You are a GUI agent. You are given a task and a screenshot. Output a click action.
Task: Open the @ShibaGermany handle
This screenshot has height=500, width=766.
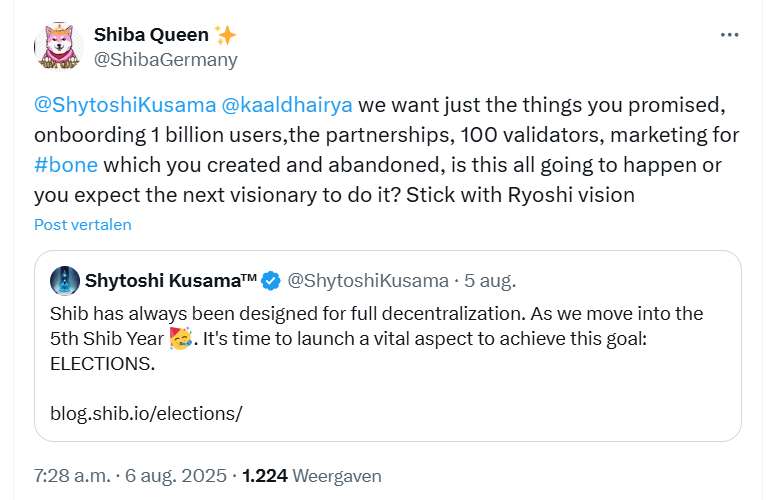[166, 60]
